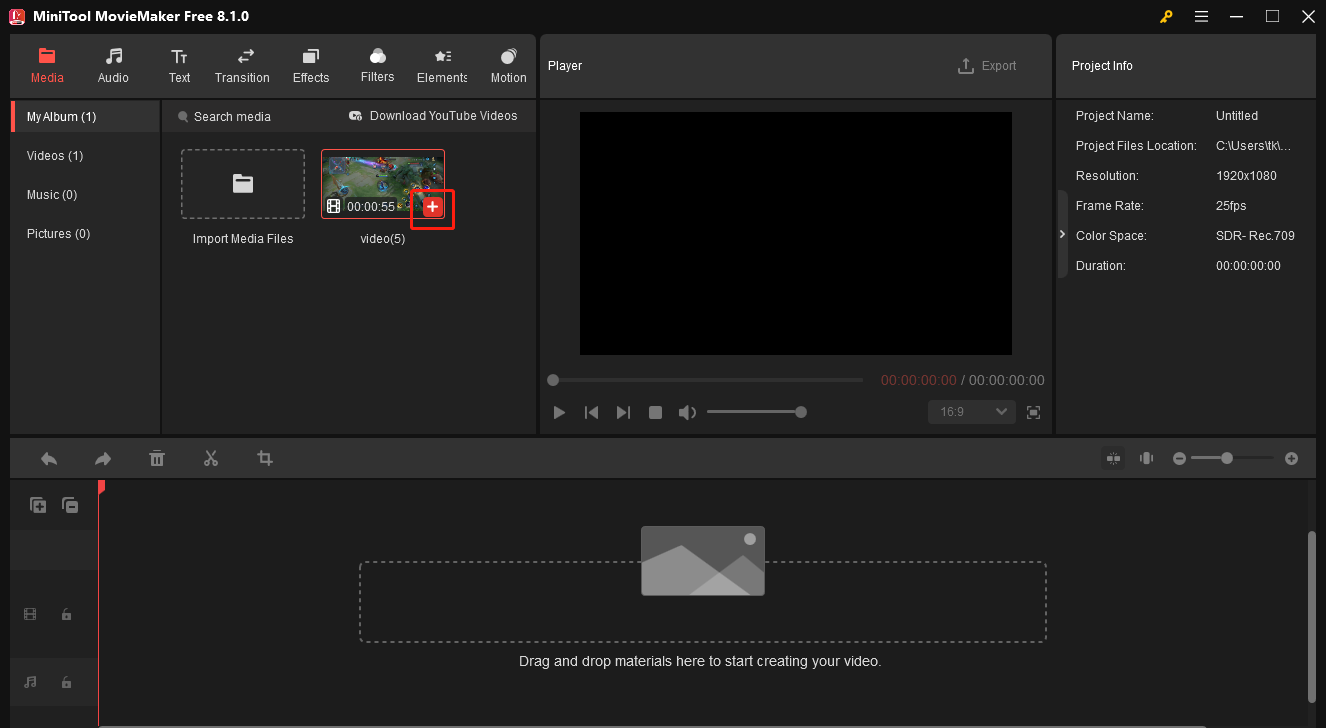Click the timeline playhead marker

click(100, 487)
